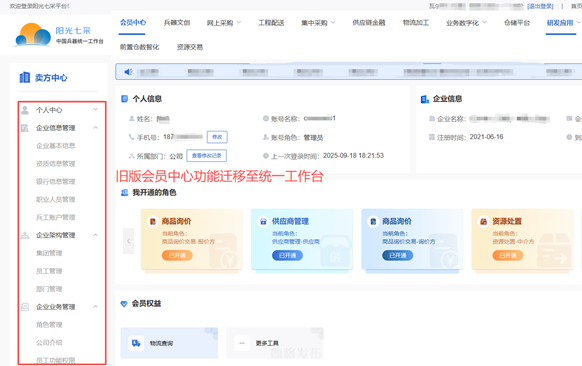Open 银行信息管理 in the sidebar
Viewport: 582px width, 366px height.
tap(55, 182)
